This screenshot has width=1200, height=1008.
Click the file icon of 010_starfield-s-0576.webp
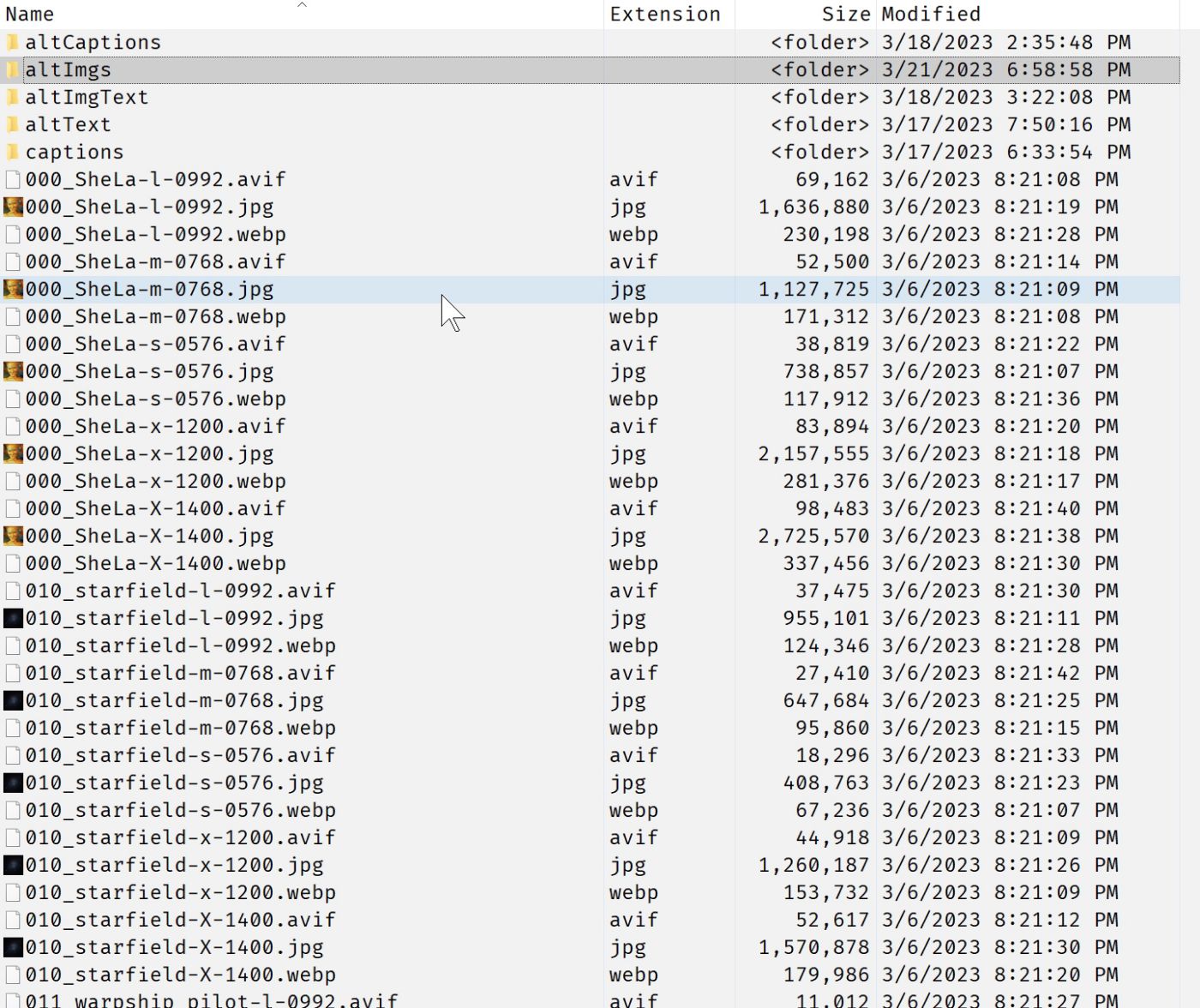13,810
